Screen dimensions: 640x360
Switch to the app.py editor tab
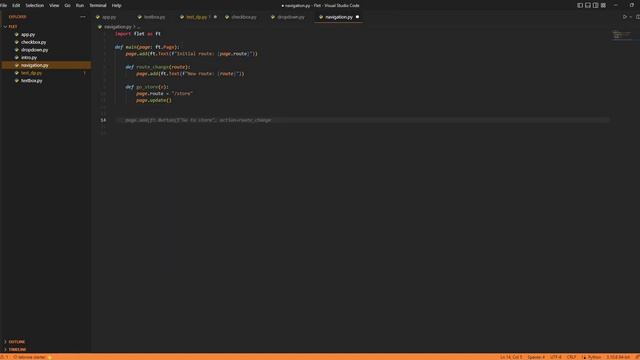109,17
